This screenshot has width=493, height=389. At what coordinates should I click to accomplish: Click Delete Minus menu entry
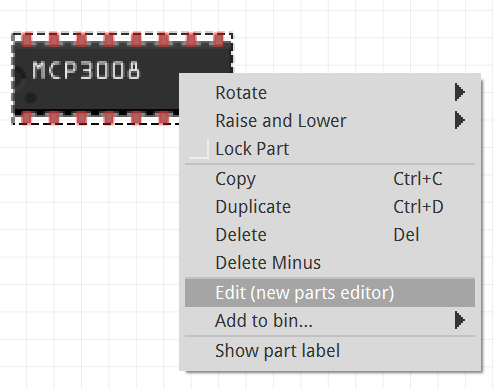(330, 263)
